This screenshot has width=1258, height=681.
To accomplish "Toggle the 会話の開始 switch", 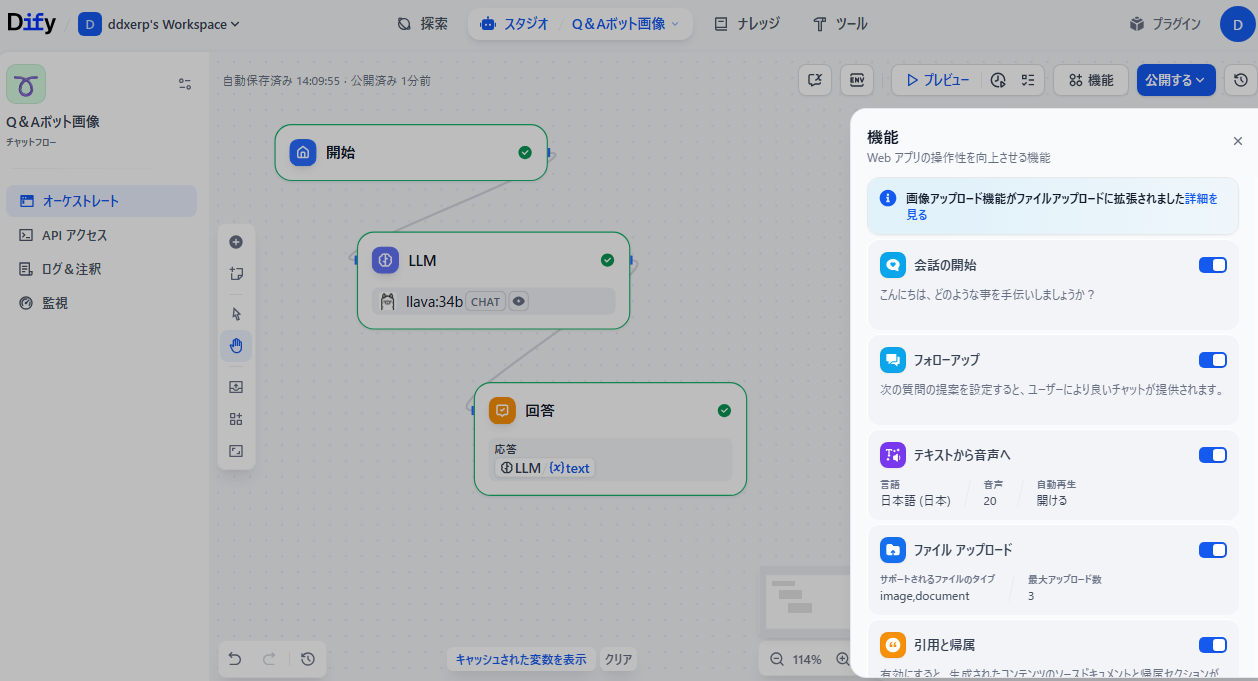I will coord(1213,265).
